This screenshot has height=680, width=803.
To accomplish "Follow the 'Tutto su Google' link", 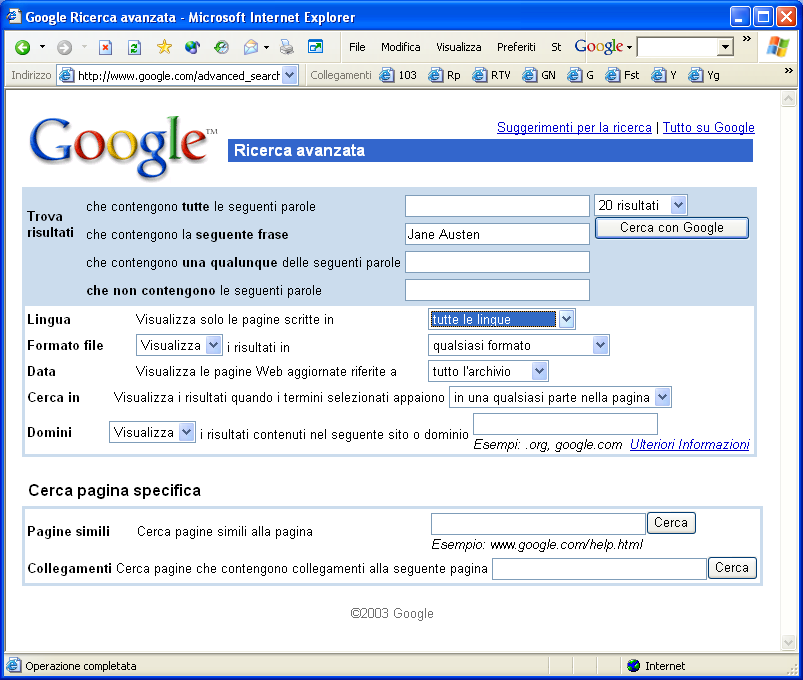I will pos(708,128).
